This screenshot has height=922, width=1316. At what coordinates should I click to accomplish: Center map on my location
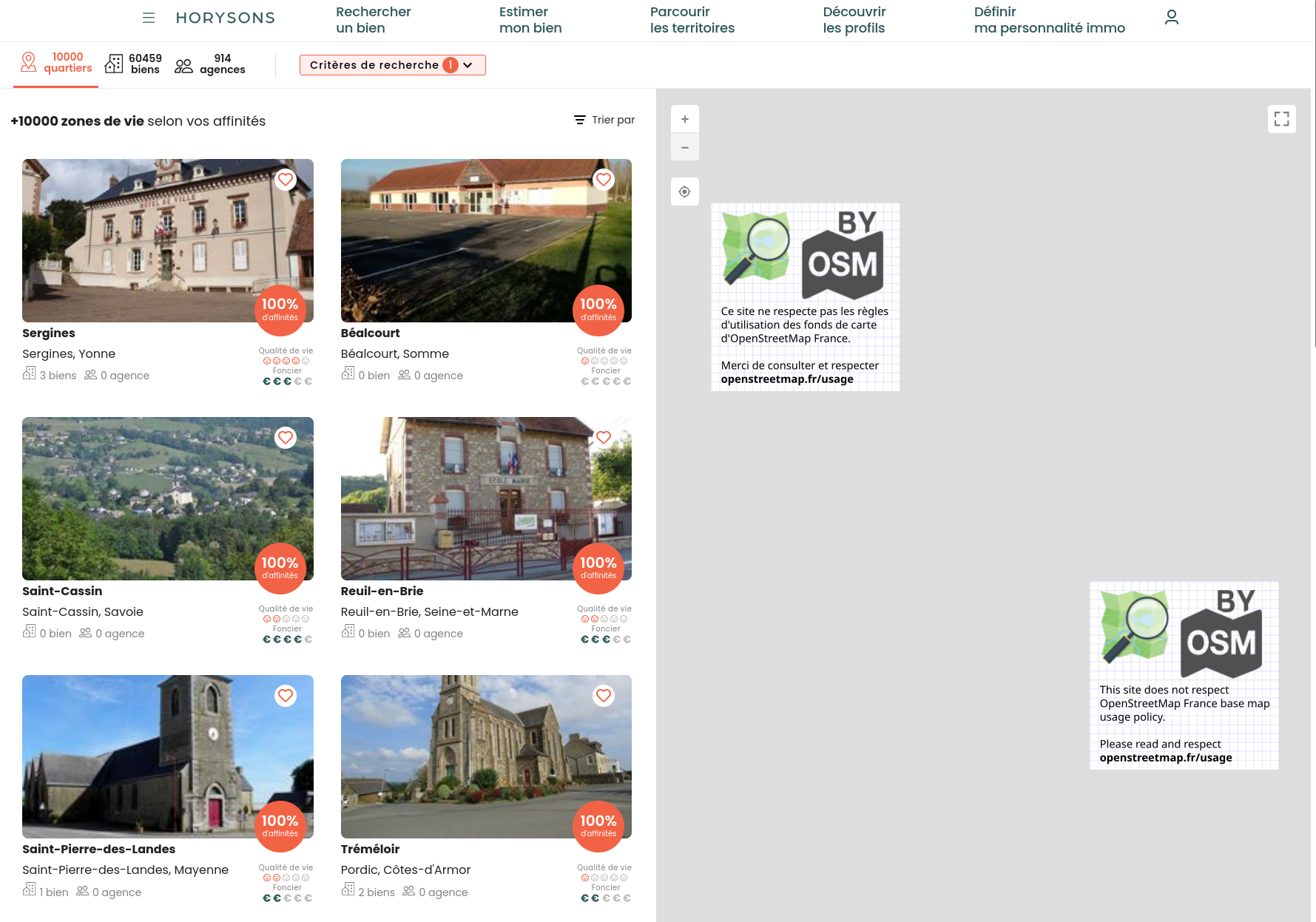[x=684, y=192]
